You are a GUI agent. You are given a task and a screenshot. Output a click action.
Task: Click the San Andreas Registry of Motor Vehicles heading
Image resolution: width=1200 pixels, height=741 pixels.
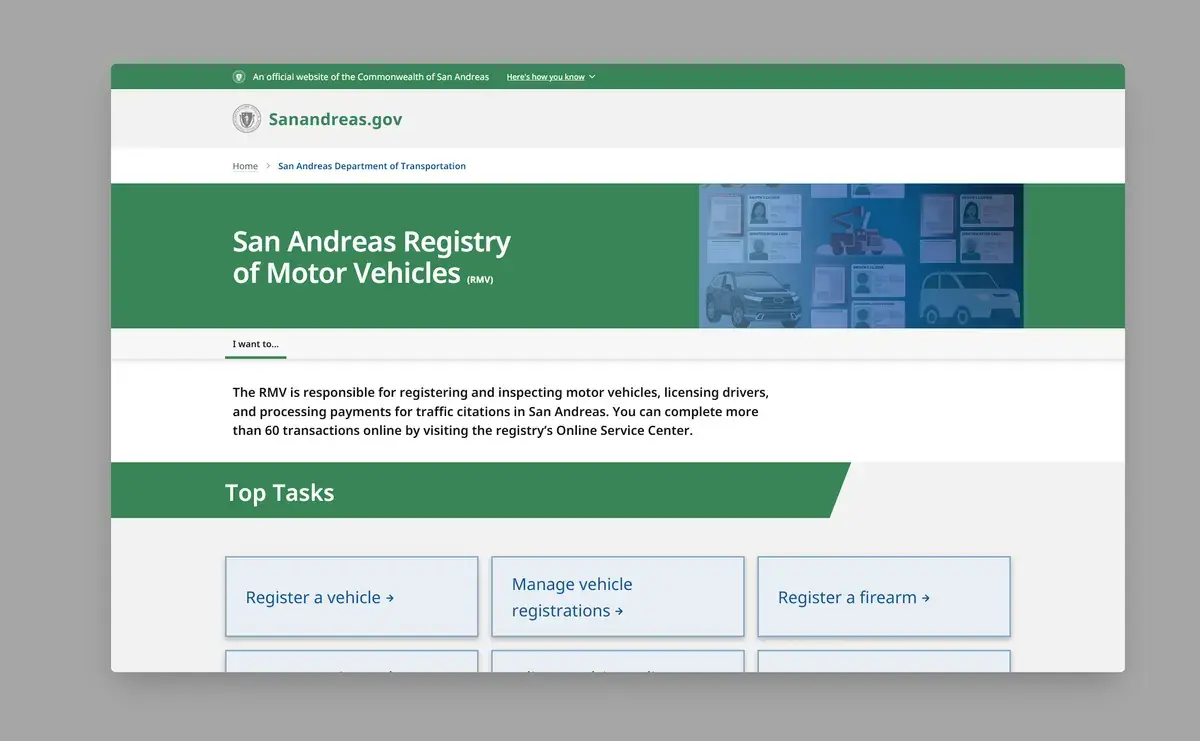372,257
